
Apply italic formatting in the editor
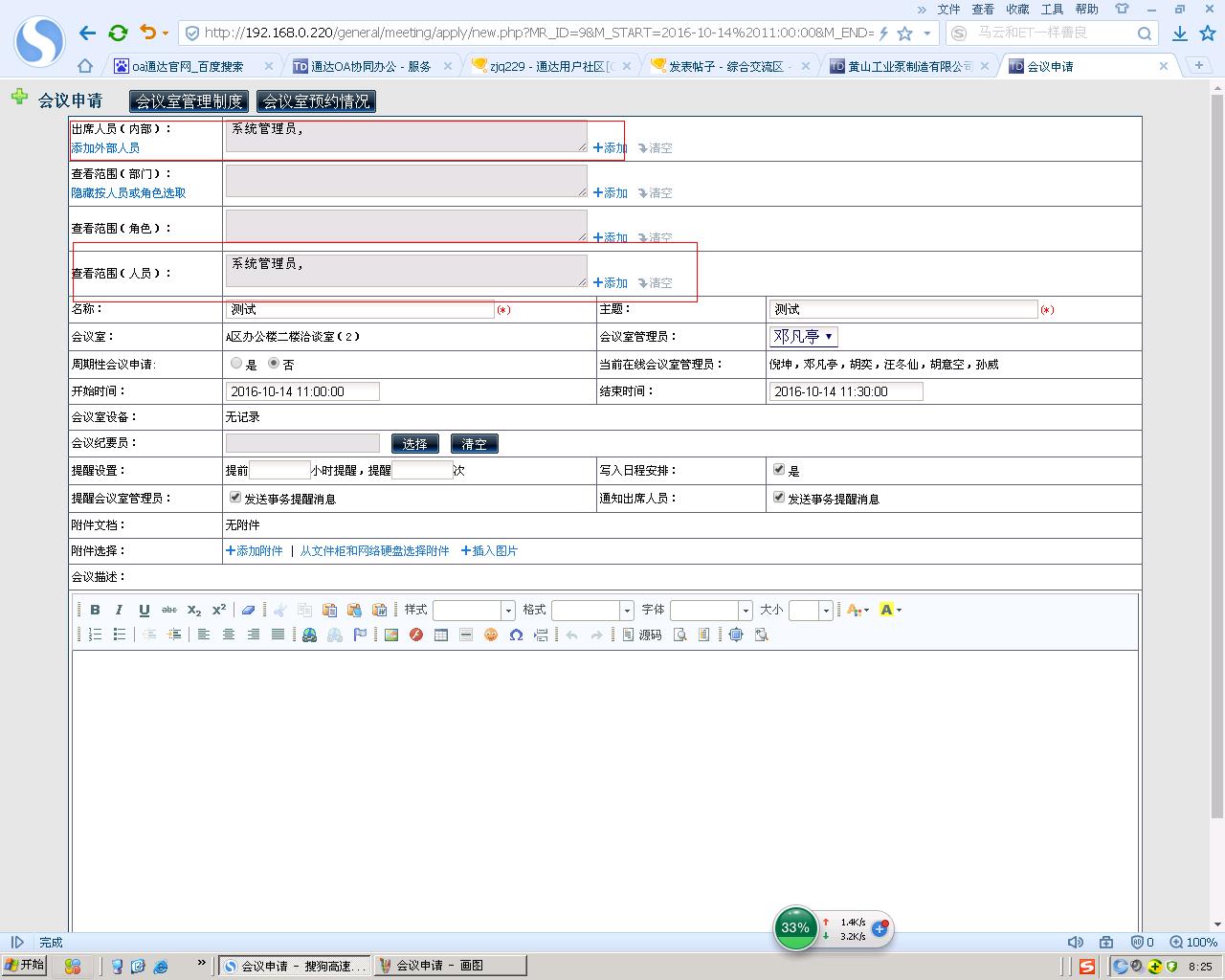tap(119, 610)
